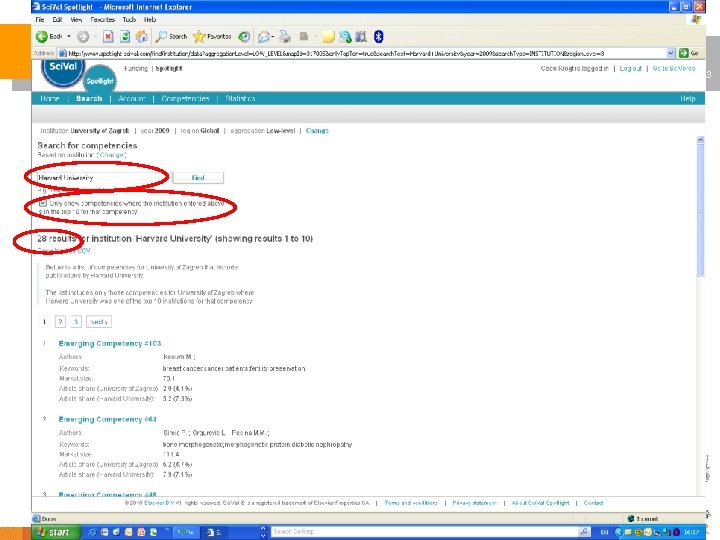The image size is (720, 540).
Task: Go to the Home page icon
Action: point(142,36)
